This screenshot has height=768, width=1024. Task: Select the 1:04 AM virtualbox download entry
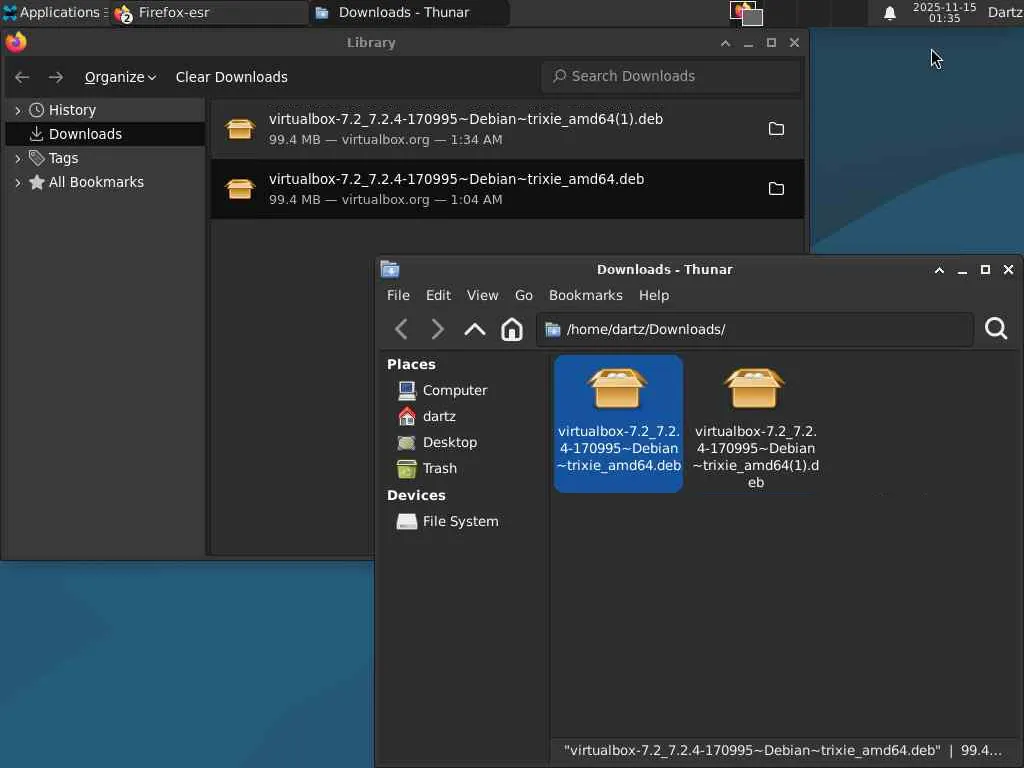click(507, 189)
